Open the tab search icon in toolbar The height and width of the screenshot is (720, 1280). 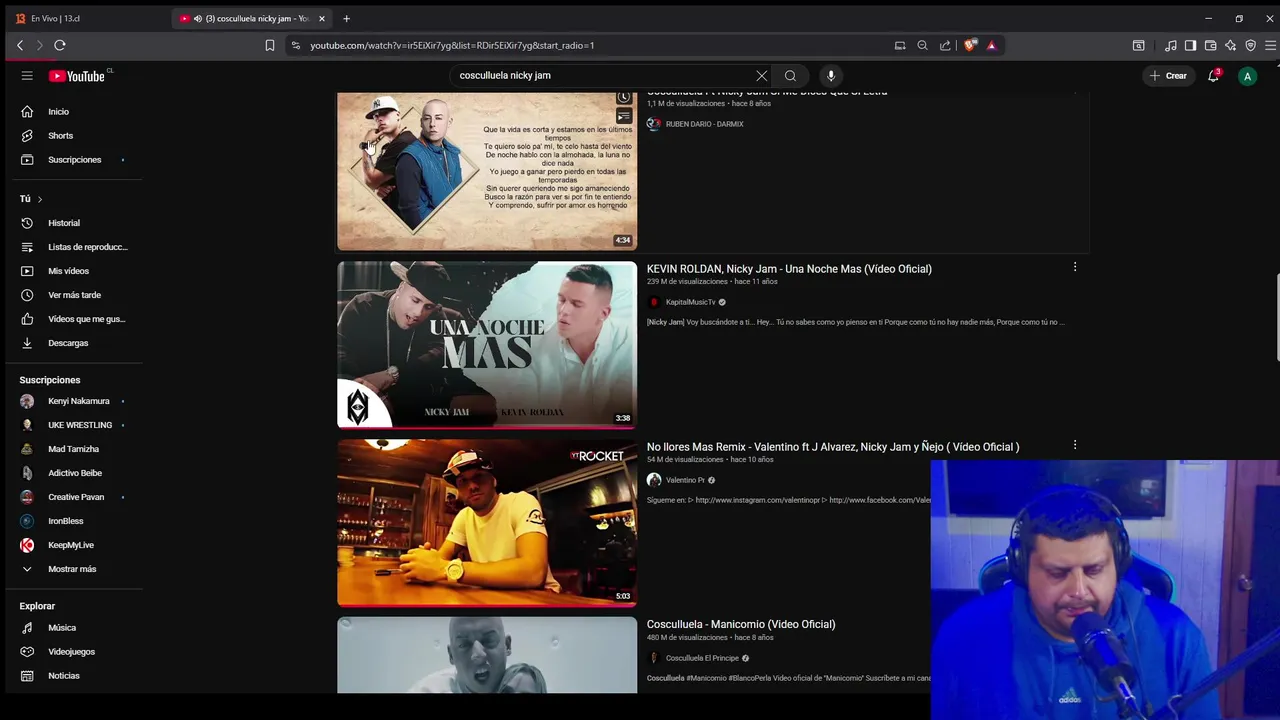(x=1138, y=45)
